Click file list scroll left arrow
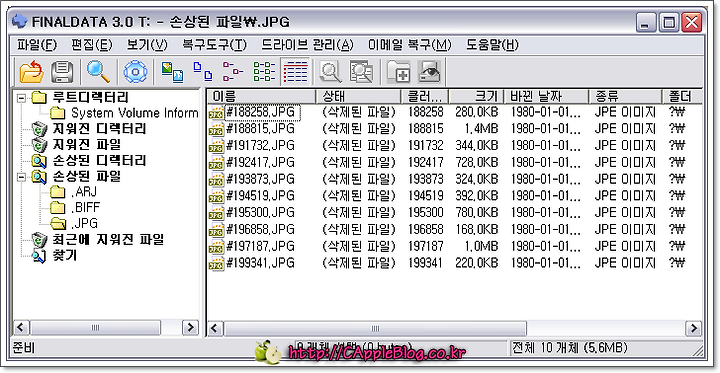Viewport: 720px width, 373px height. pos(216,328)
